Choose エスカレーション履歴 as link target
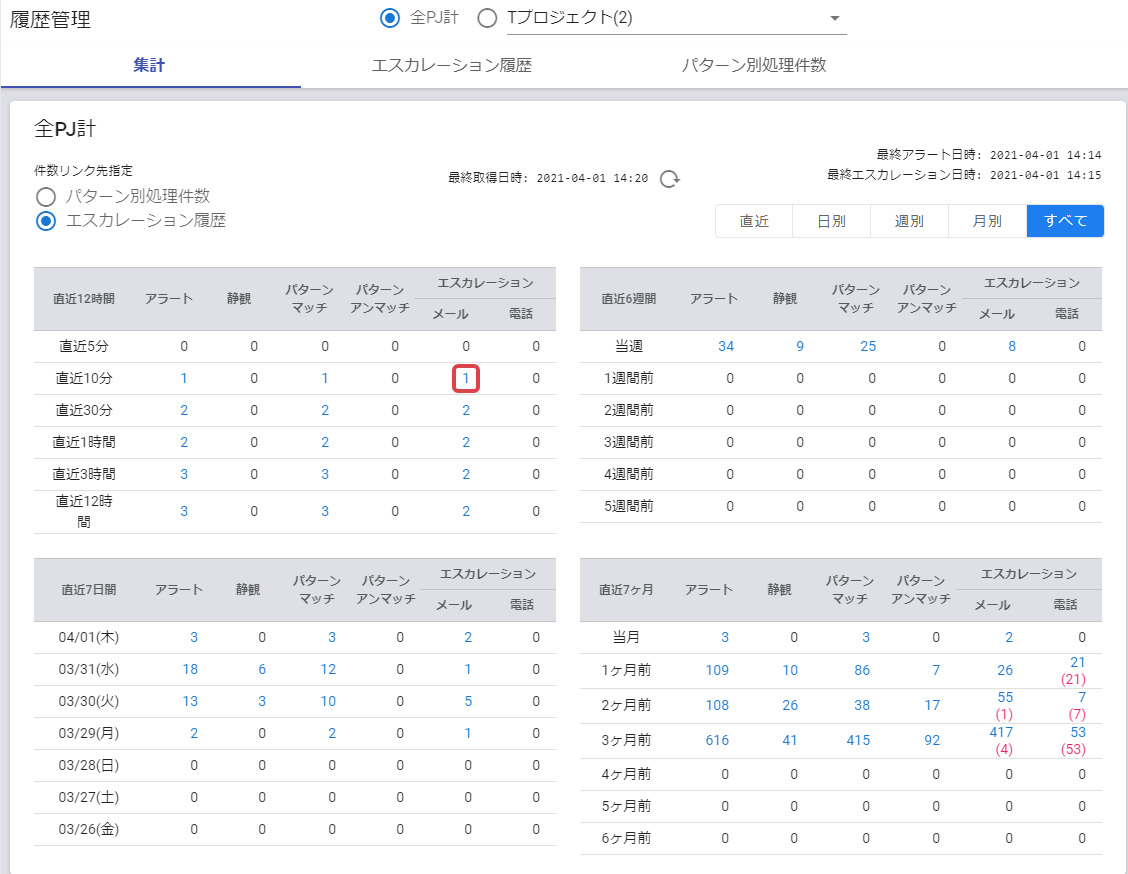The image size is (1128, 874). tap(45, 221)
